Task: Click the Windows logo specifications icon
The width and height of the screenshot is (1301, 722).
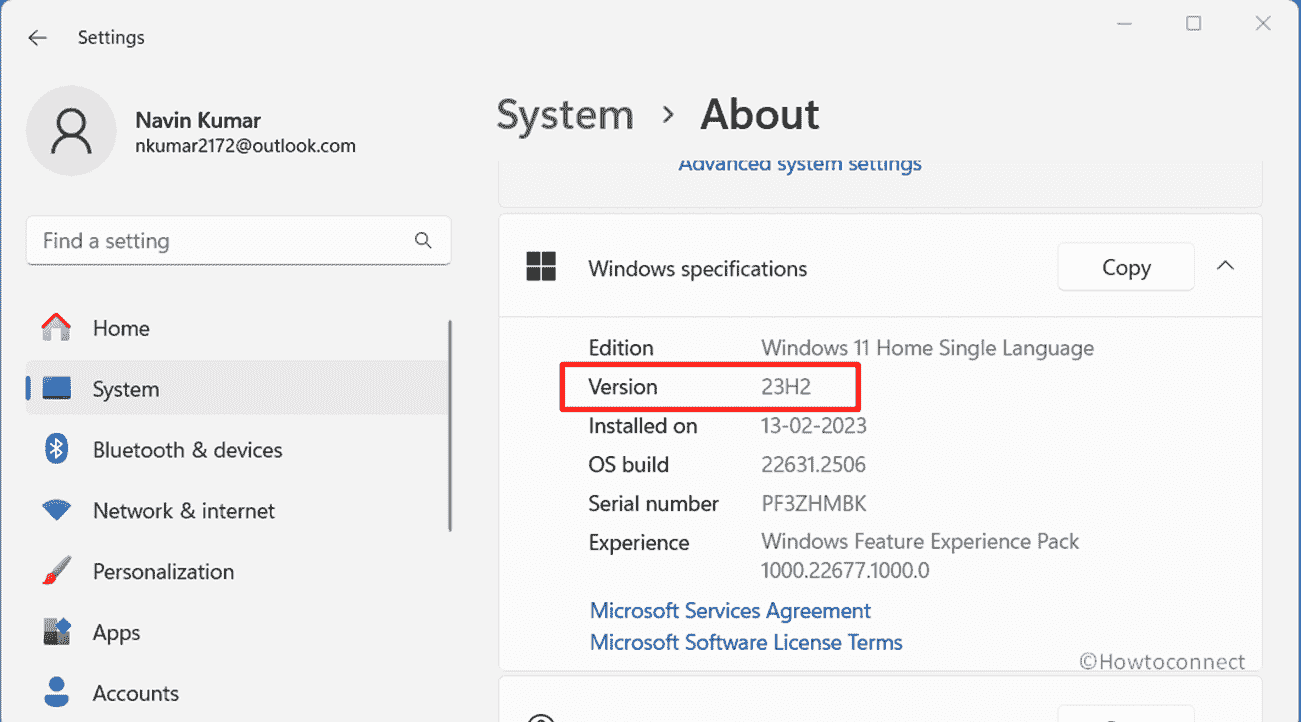Action: coord(541,267)
